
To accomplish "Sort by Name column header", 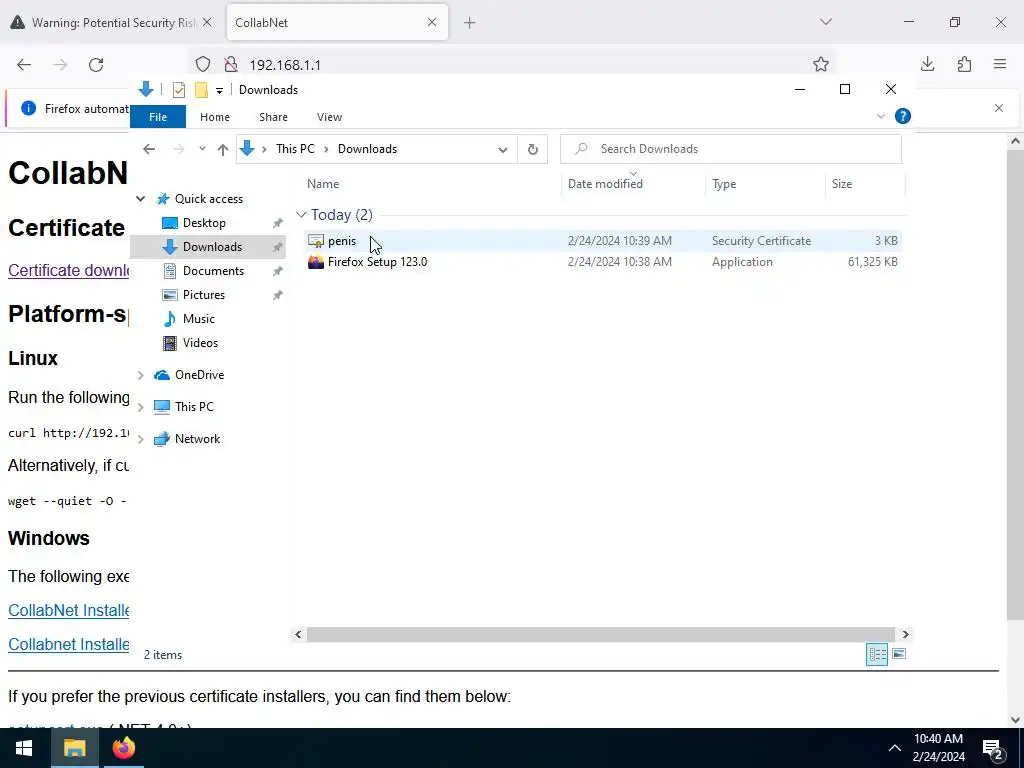I will pyautogui.click(x=323, y=184).
